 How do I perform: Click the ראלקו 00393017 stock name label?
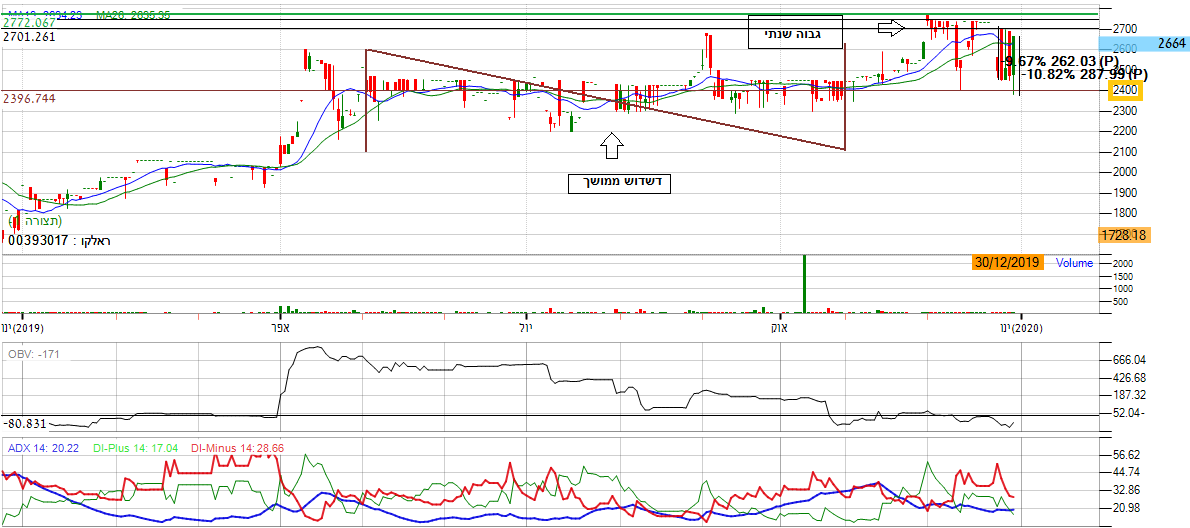pos(58,240)
